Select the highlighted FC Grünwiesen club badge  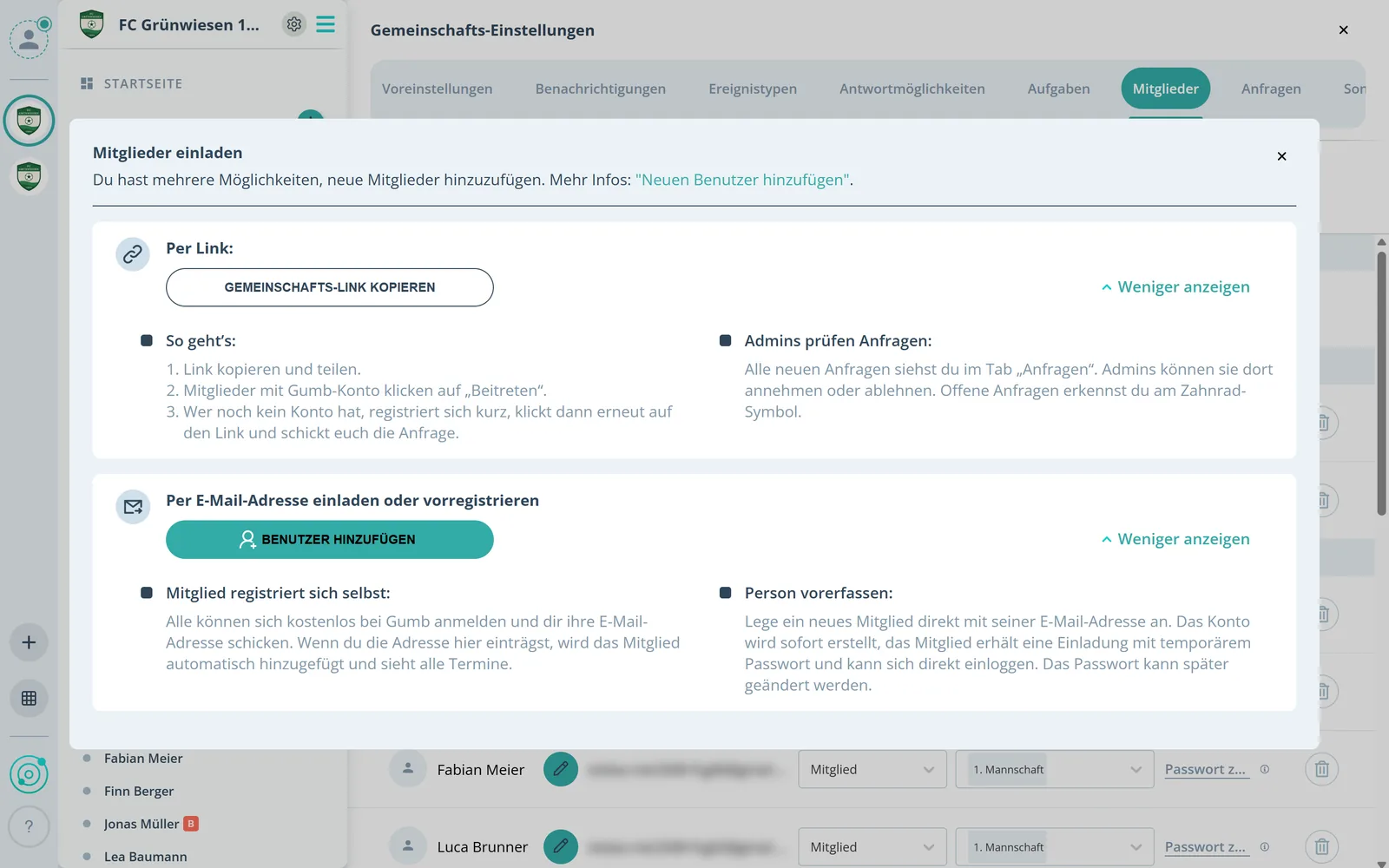pos(29,121)
